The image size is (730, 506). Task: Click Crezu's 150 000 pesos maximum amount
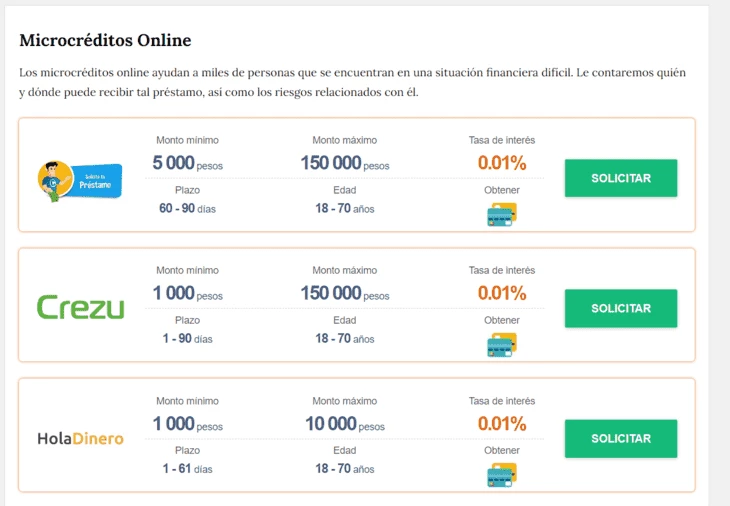pyautogui.click(x=345, y=294)
